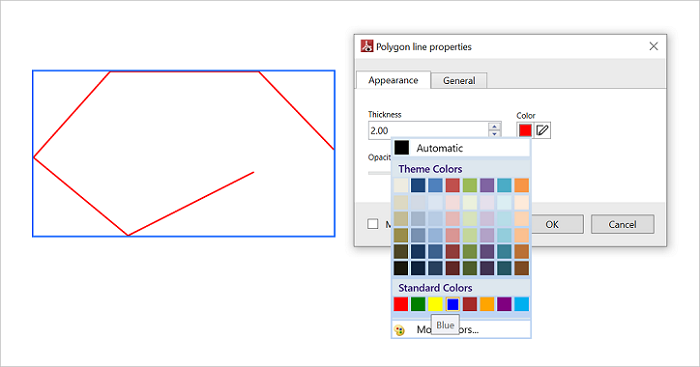The height and width of the screenshot is (367, 700).
Task: Click the app icon in dialog title bar
Action: 367,46
